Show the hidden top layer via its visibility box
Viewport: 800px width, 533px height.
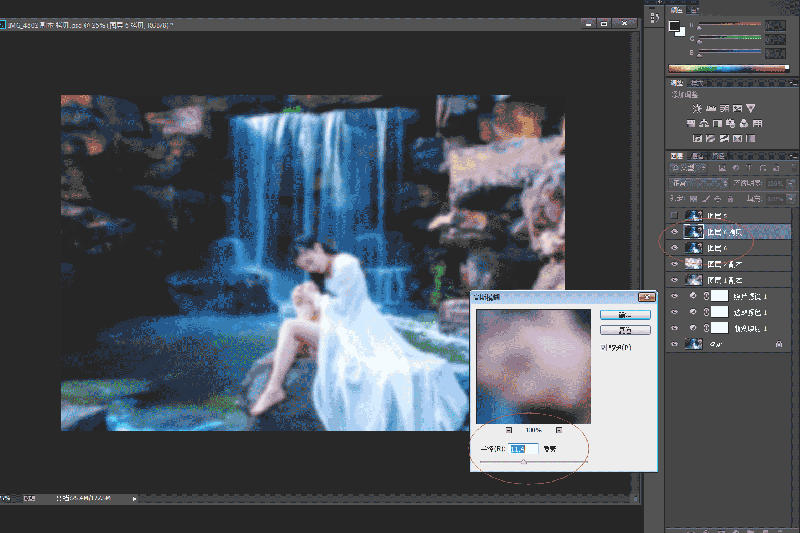[x=674, y=216]
